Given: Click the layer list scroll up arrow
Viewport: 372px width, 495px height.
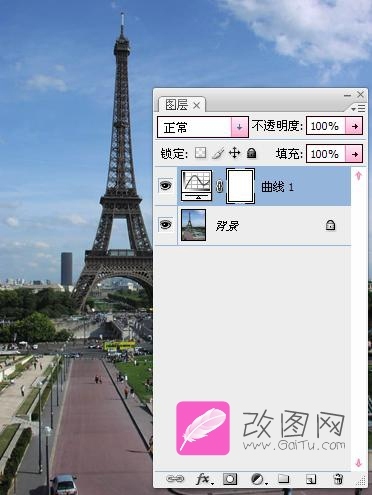Looking at the screenshot, I should click(x=359, y=175).
